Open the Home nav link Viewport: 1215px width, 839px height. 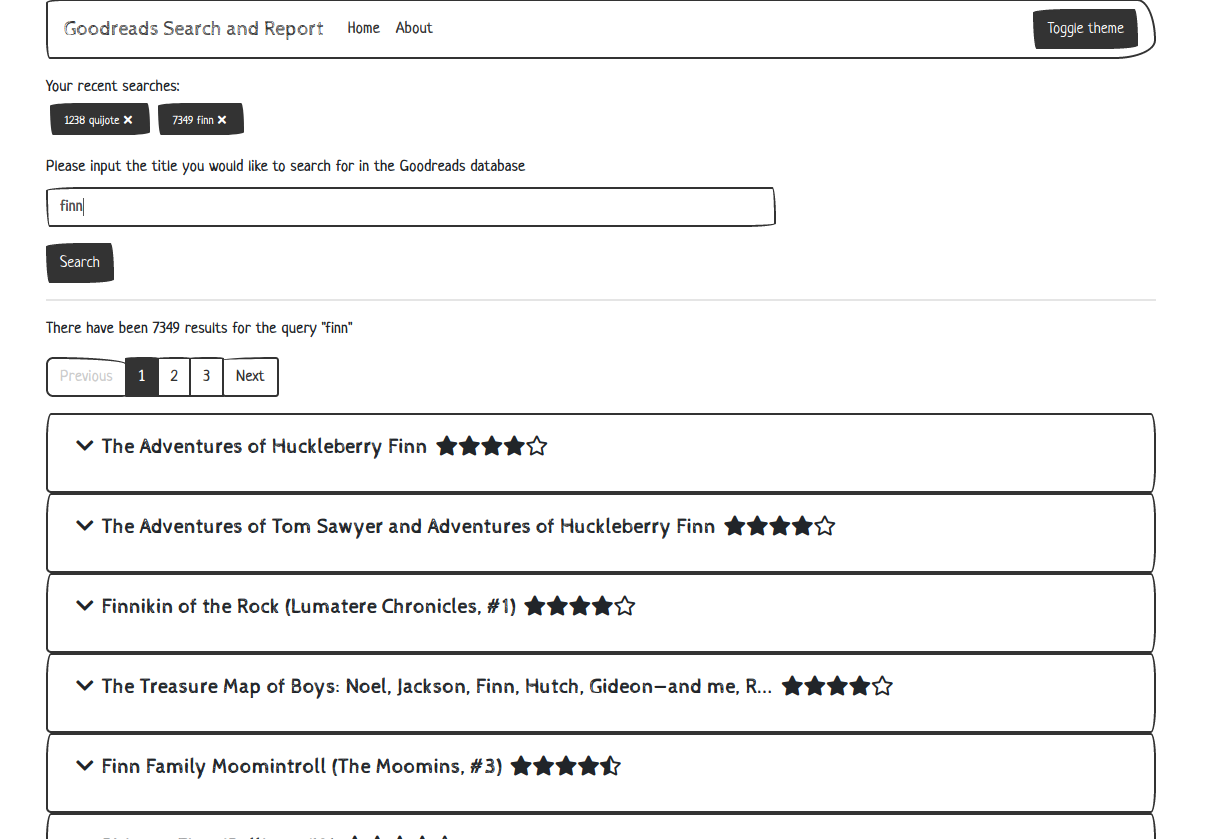(363, 28)
